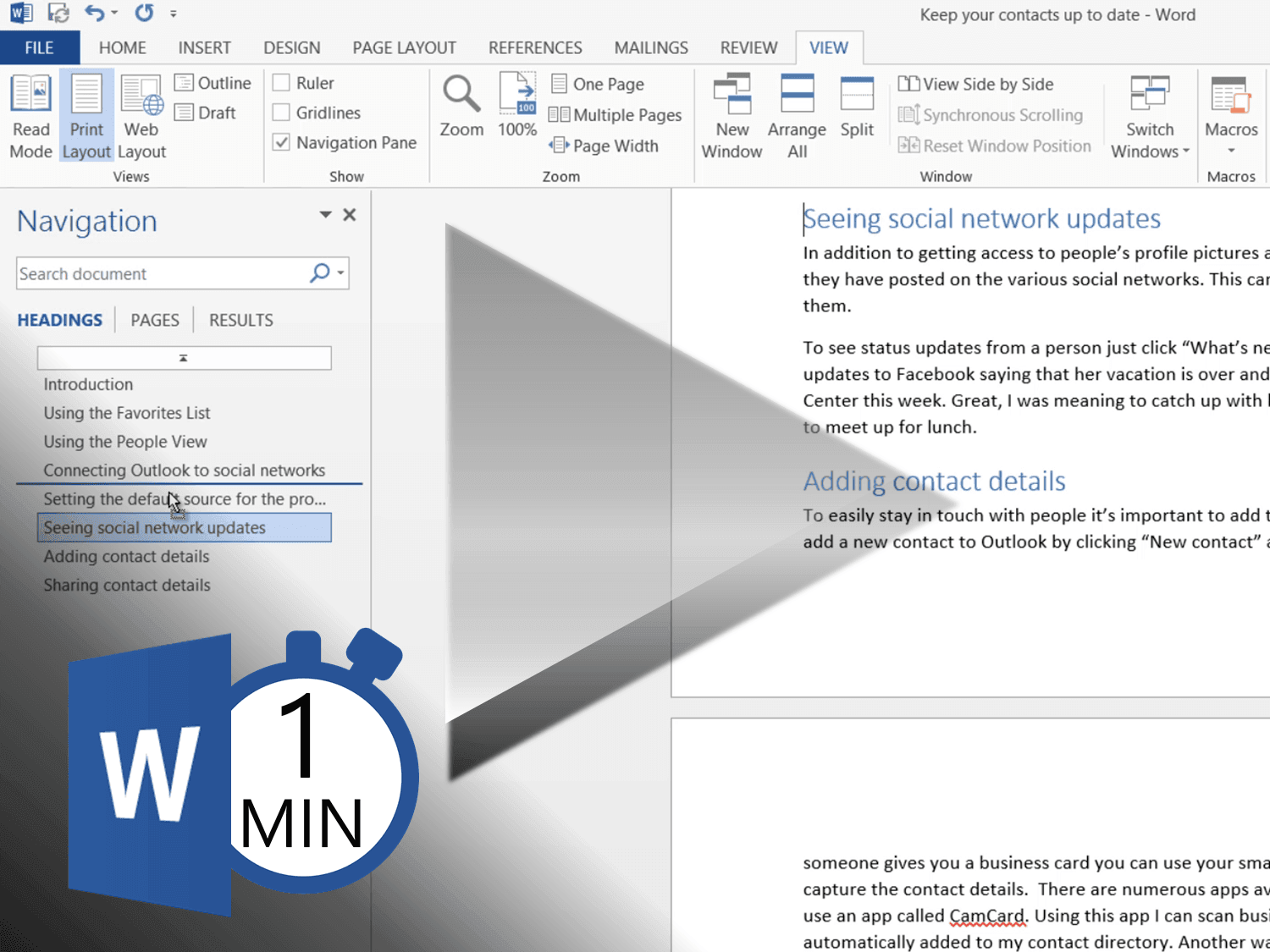Open REVIEW ribbon tab
This screenshot has height=952, width=1270.
[748, 48]
